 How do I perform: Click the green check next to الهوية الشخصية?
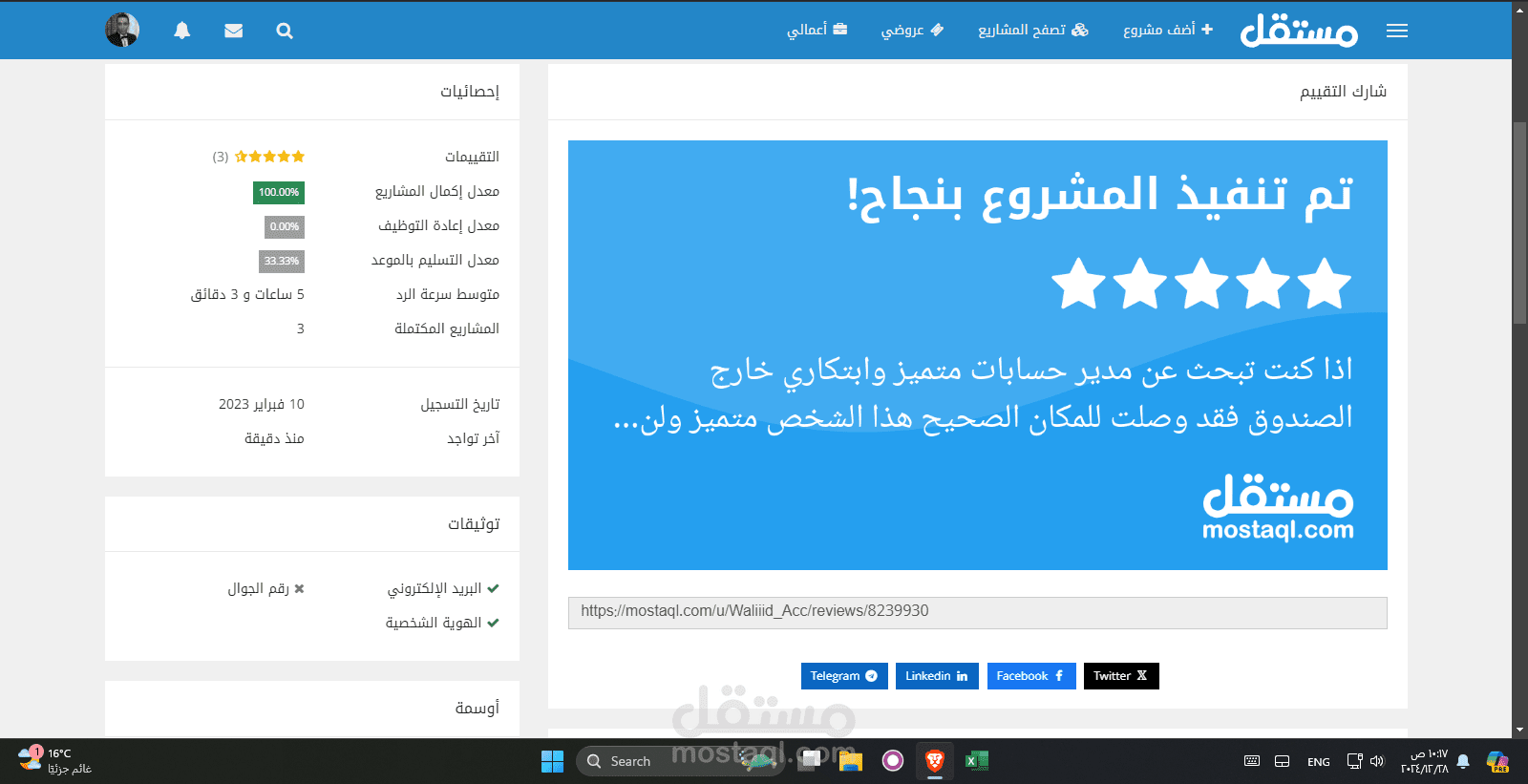tap(493, 623)
